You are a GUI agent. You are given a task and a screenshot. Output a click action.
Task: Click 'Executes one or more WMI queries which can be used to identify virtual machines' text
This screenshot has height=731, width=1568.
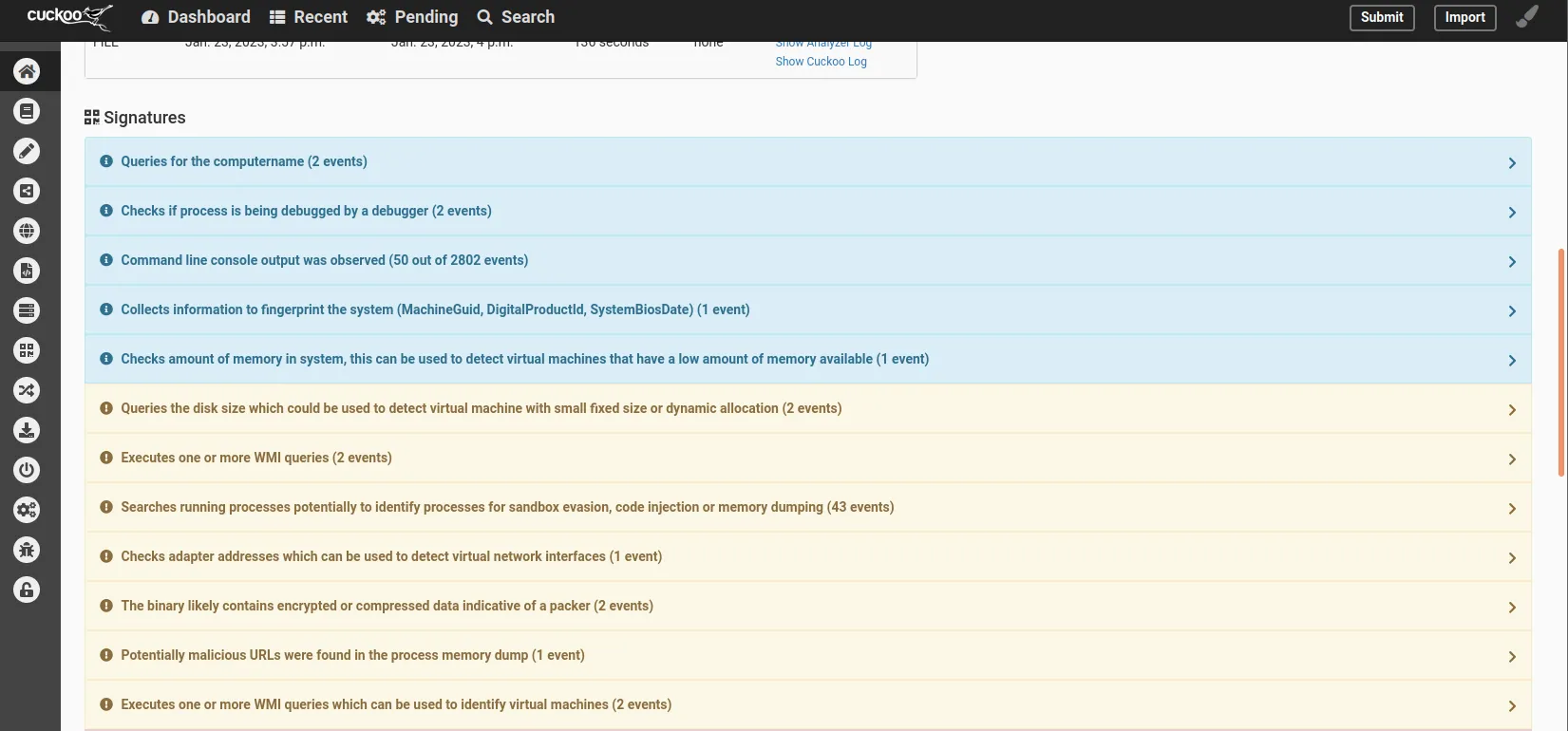pyautogui.click(x=396, y=704)
